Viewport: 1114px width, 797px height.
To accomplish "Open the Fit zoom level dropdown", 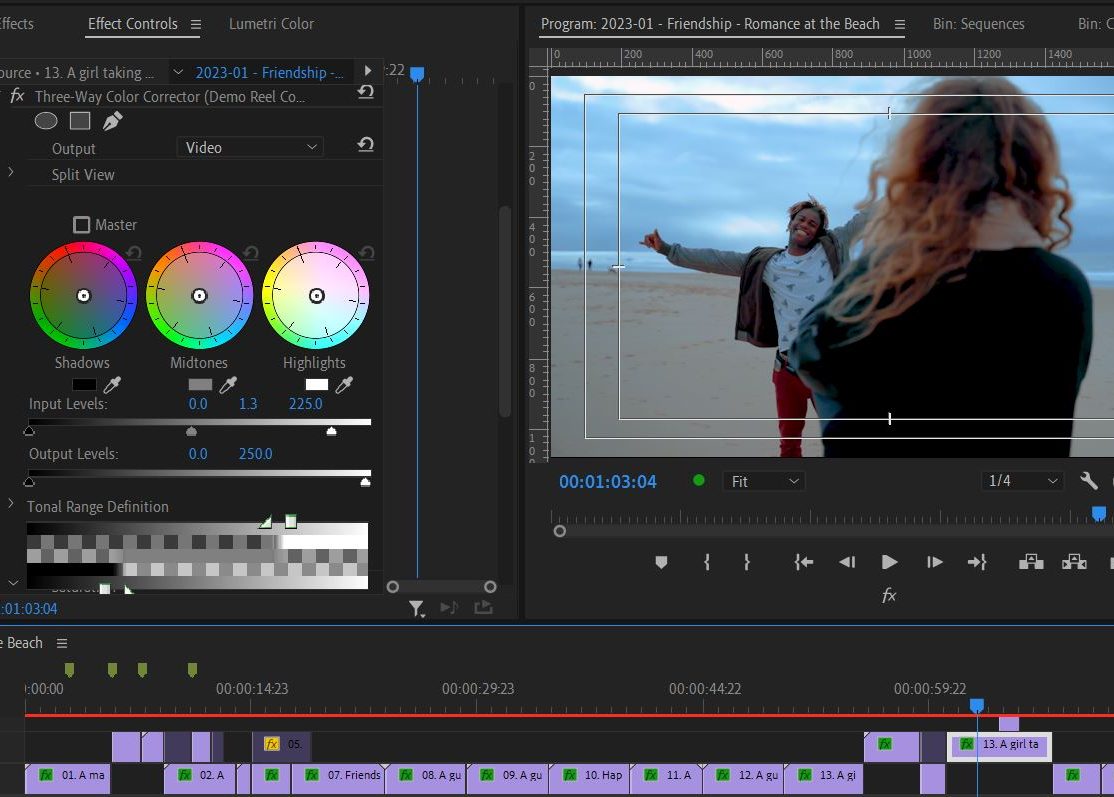I will point(764,482).
